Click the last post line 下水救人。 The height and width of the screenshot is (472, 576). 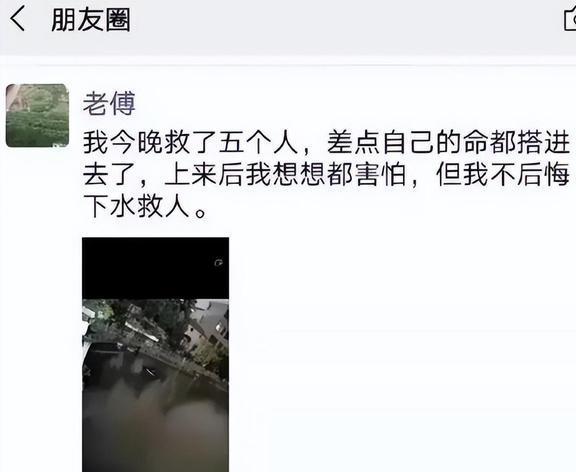point(145,207)
